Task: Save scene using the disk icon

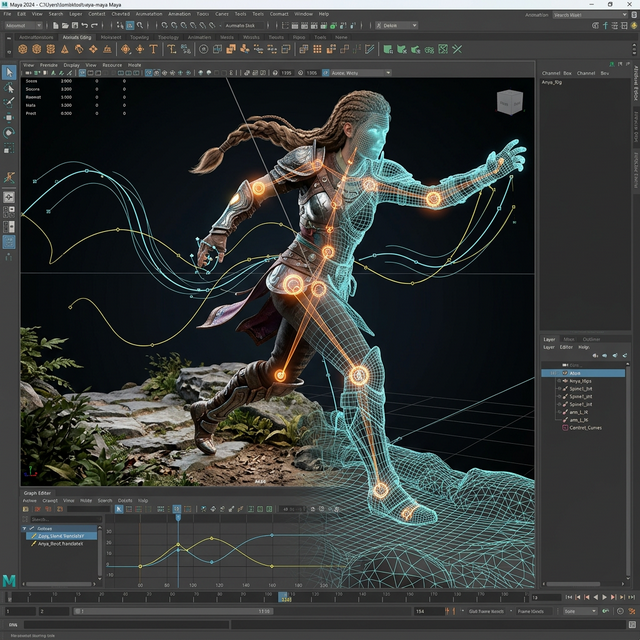Action: click(75, 25)
